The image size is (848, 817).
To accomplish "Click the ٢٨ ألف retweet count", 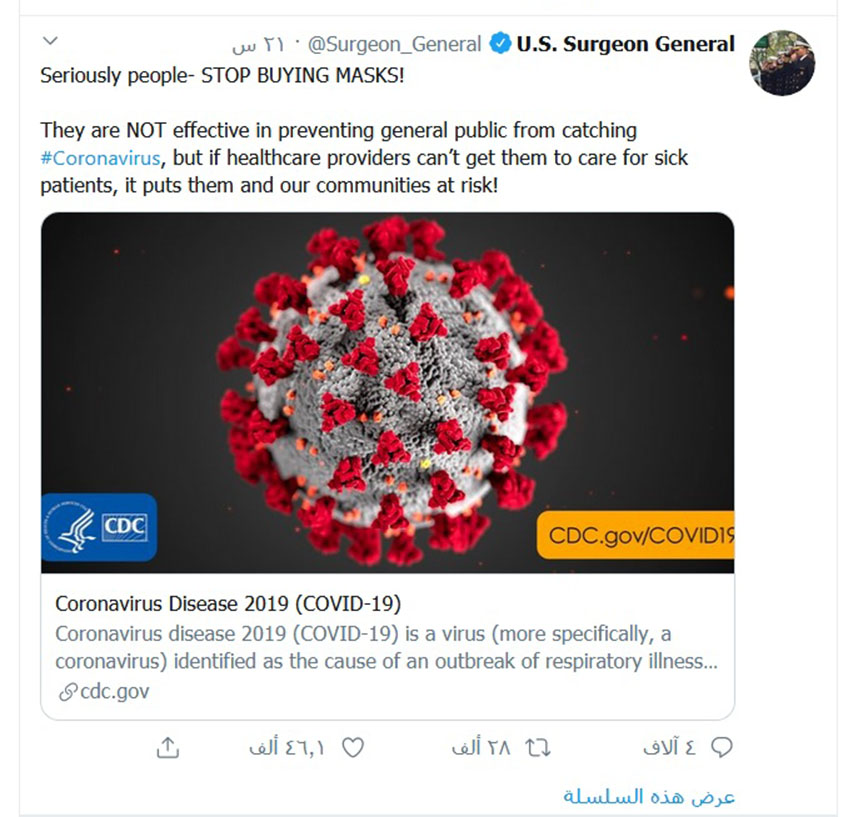I will click(481, 748).
